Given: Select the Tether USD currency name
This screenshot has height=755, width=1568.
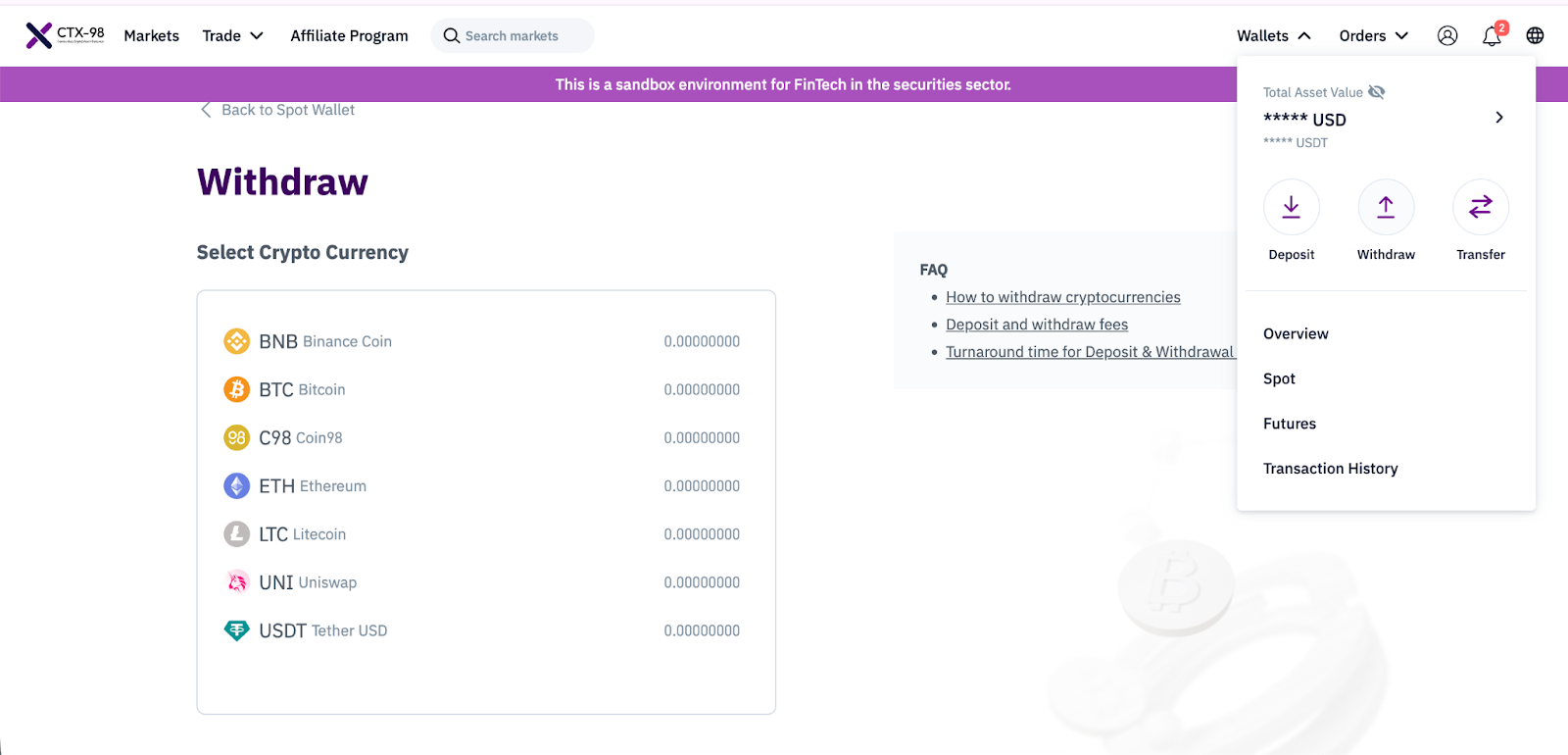Looking at the screenshot, I should click(349, 630).
